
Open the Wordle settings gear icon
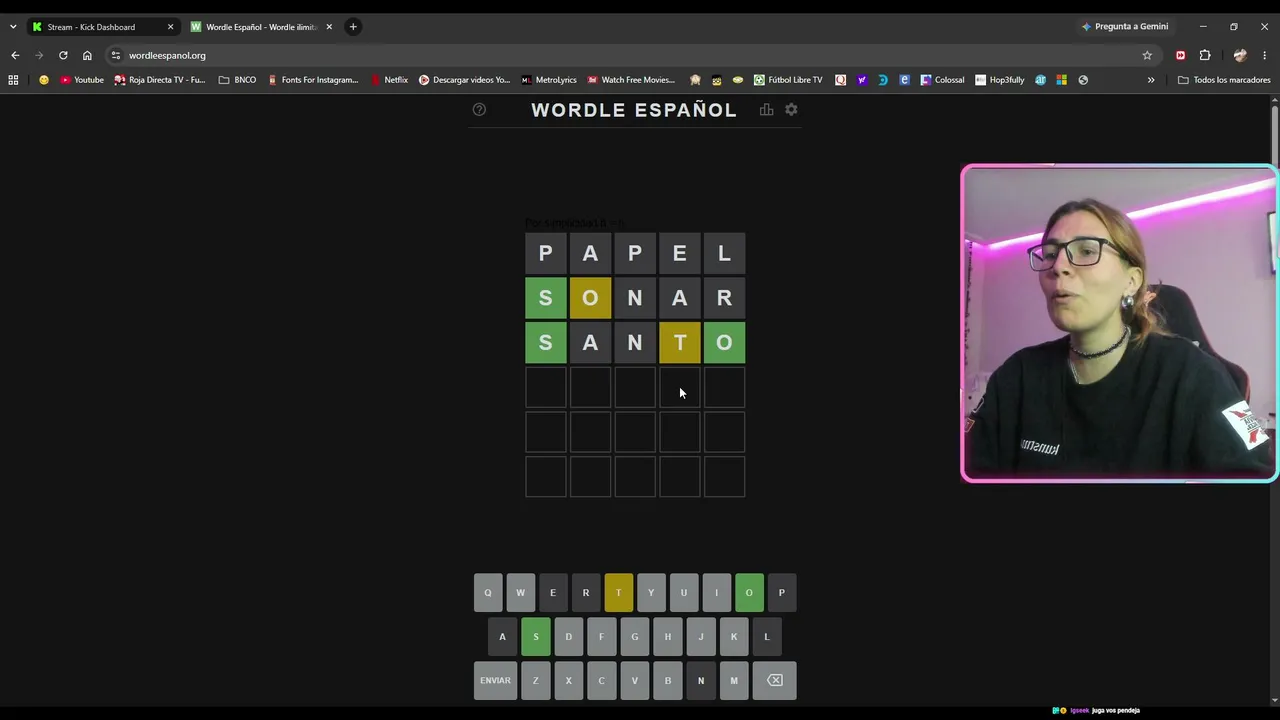click(x=791, y=109)
